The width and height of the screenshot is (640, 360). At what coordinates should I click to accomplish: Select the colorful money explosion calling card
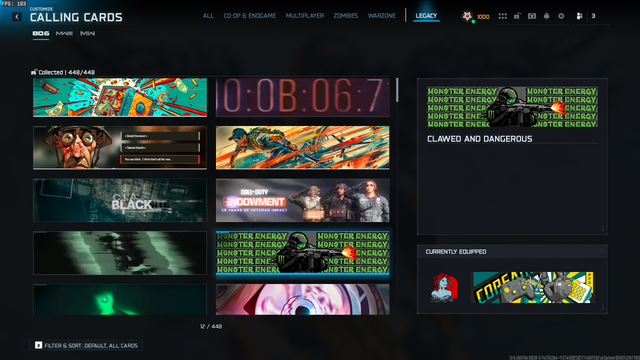(120, 98)
